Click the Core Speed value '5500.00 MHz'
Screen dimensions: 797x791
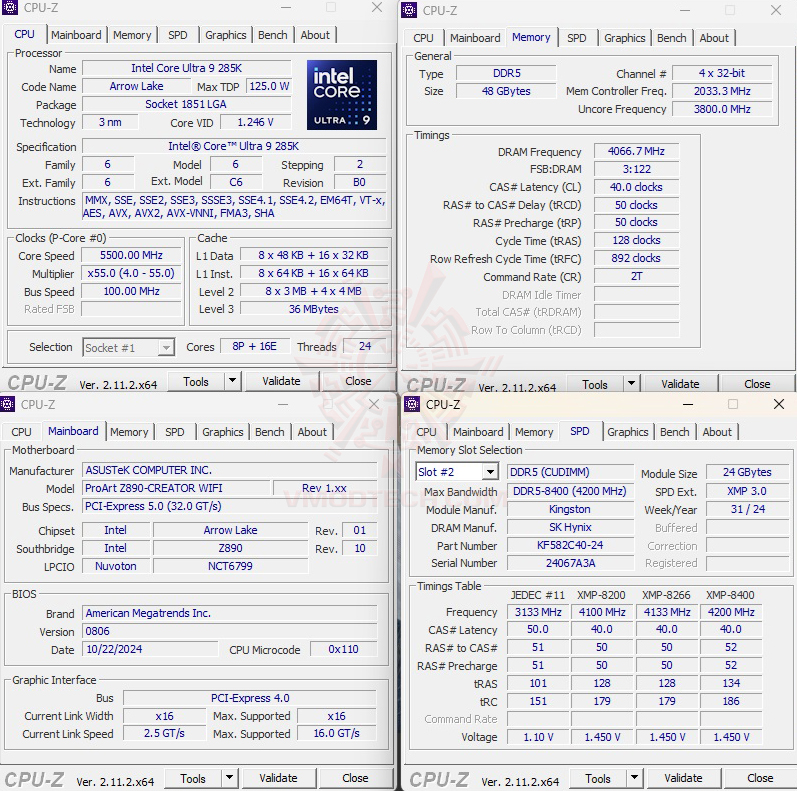[x=131, y=255]
